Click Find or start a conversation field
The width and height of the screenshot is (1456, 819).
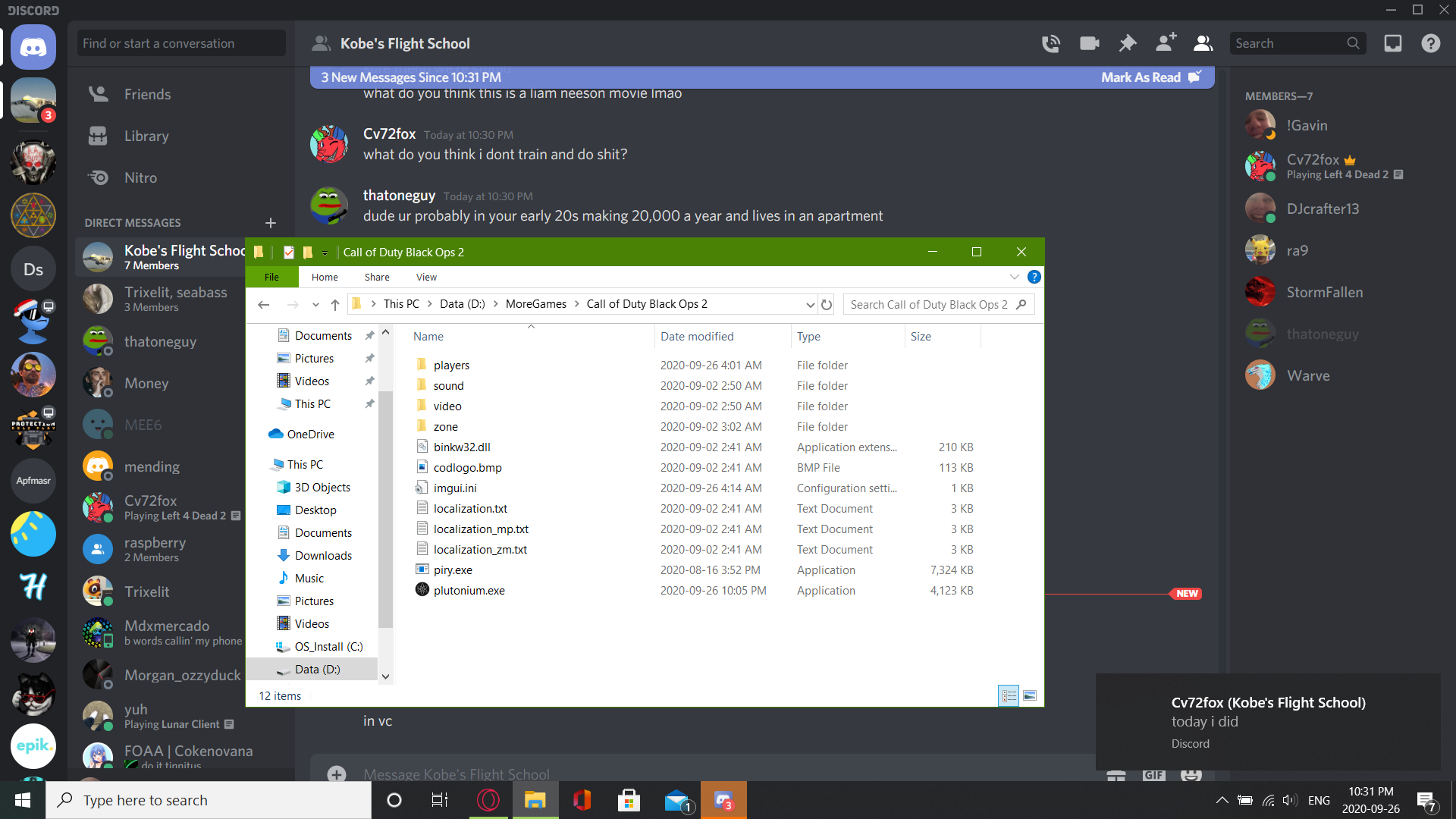coord(181,43)
